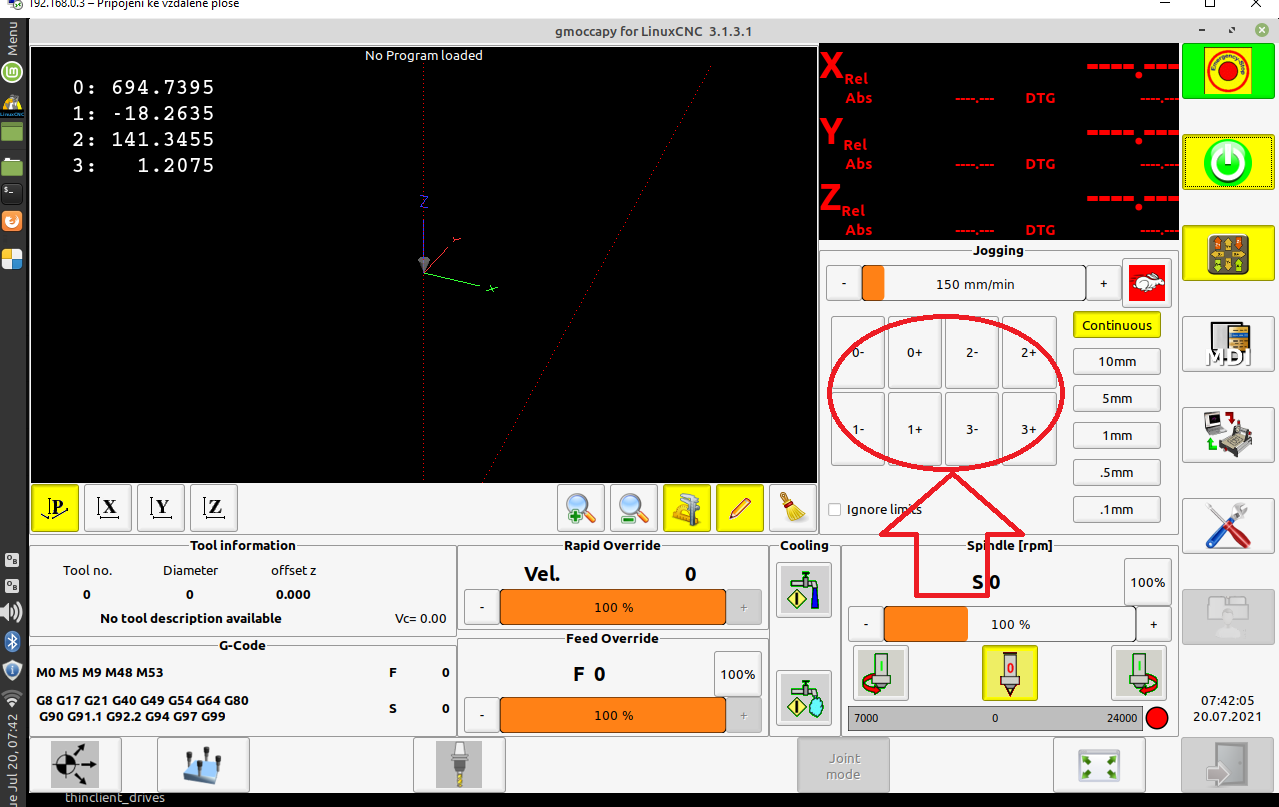Viewport: 1279px width, 807px height.
Task: Toggle mist coolant icon
Action: [x=804, y=697]
